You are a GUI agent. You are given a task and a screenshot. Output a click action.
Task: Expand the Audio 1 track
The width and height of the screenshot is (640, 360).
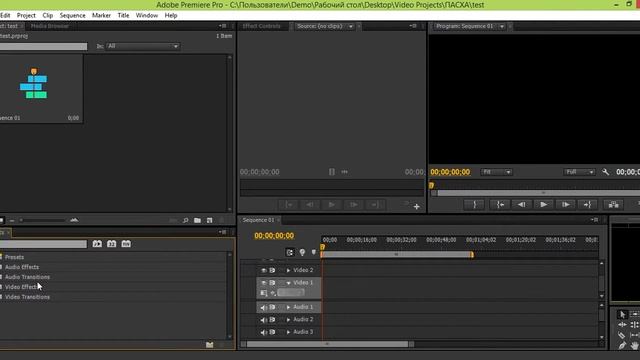(x=289, y=307)
